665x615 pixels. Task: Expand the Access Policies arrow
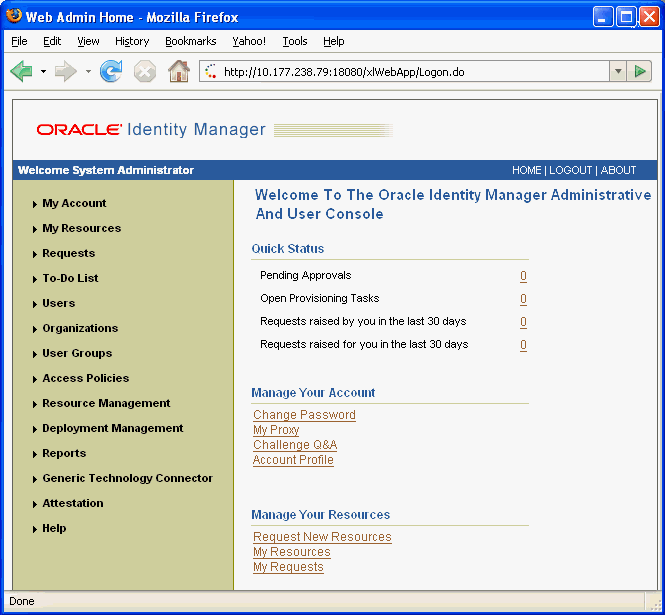tap(35, 380)
